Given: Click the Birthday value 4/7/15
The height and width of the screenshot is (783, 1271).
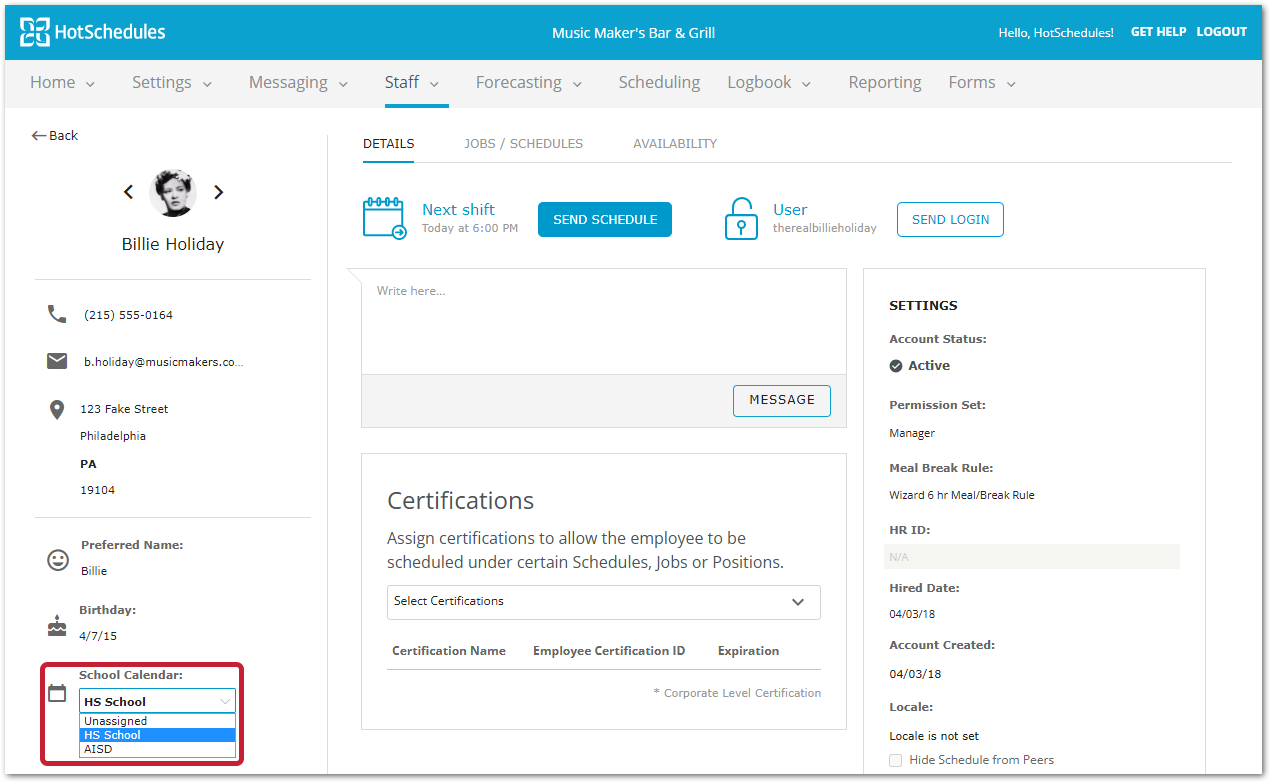Looking at the screenshot, I should 98,636.
